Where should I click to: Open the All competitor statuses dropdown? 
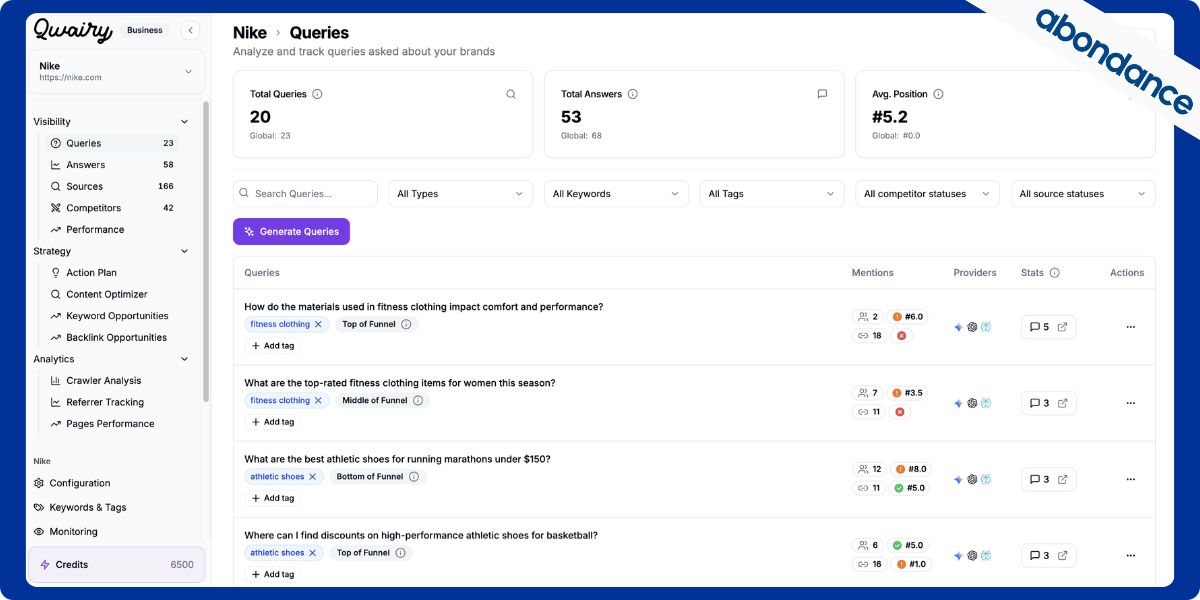tap(927, 194)
